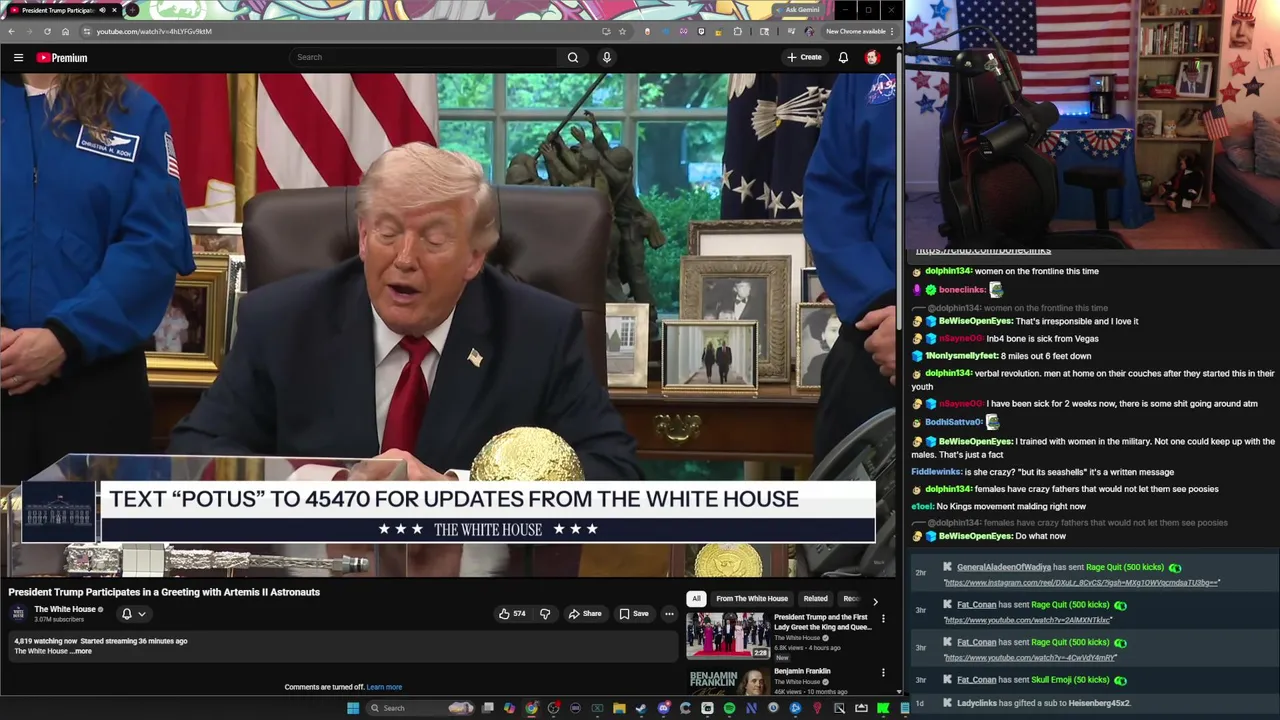Viewport: 1280px width, 720px height.
Task: Open more actions ellipsis under video
Action: click(669, 614)
